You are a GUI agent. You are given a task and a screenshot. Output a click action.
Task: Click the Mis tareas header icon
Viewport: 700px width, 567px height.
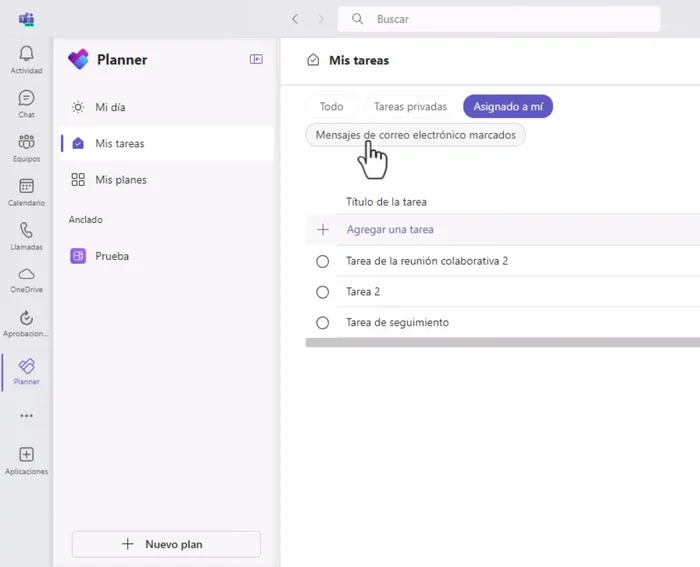pyautogui.click(x=313, y=60)
